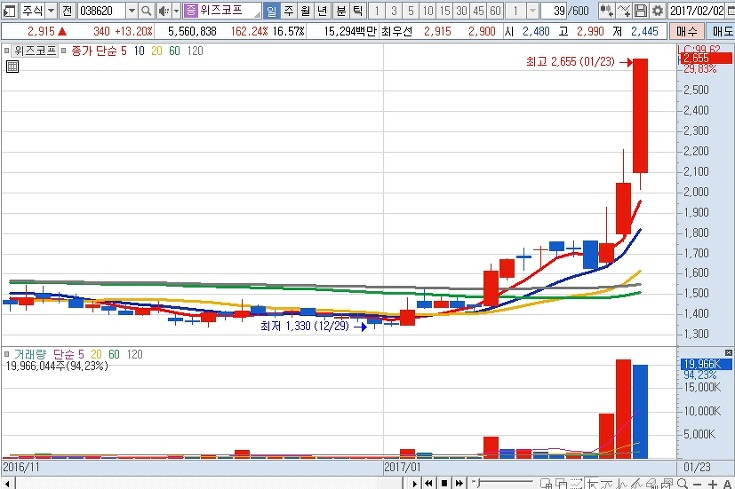This screenshot has height=489, width=735.
Task: Click the consecutive chart lookup icon
Action: (x=607, y=10)
